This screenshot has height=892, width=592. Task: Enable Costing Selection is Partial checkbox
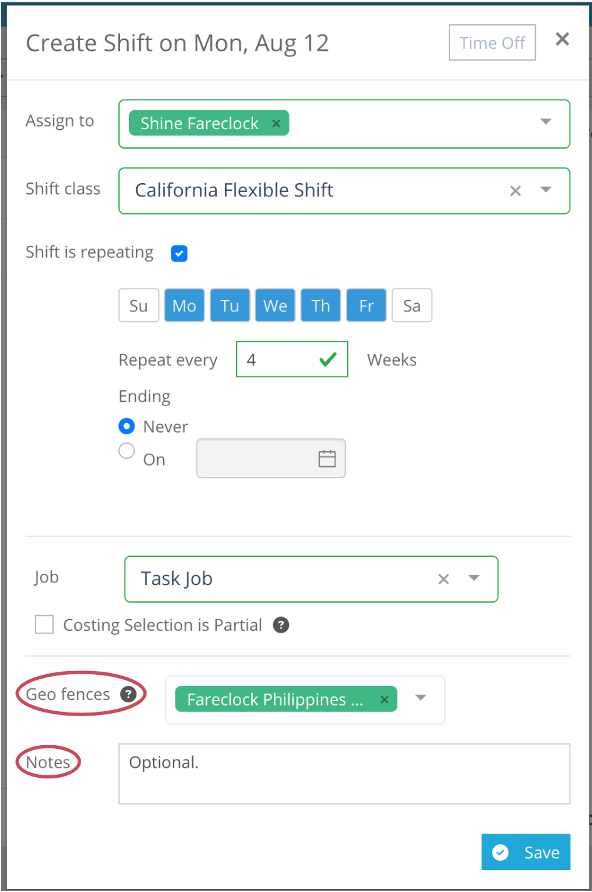click(44, 625)
